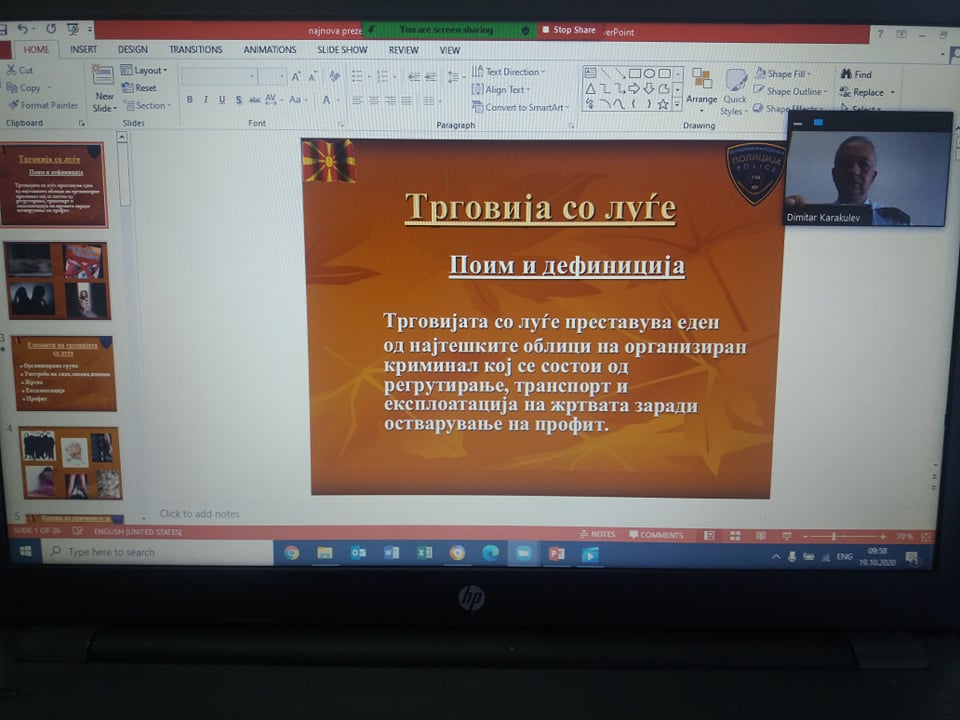Screen dimensions: 960x720
Task: Align text left
Action: (358, 100)
